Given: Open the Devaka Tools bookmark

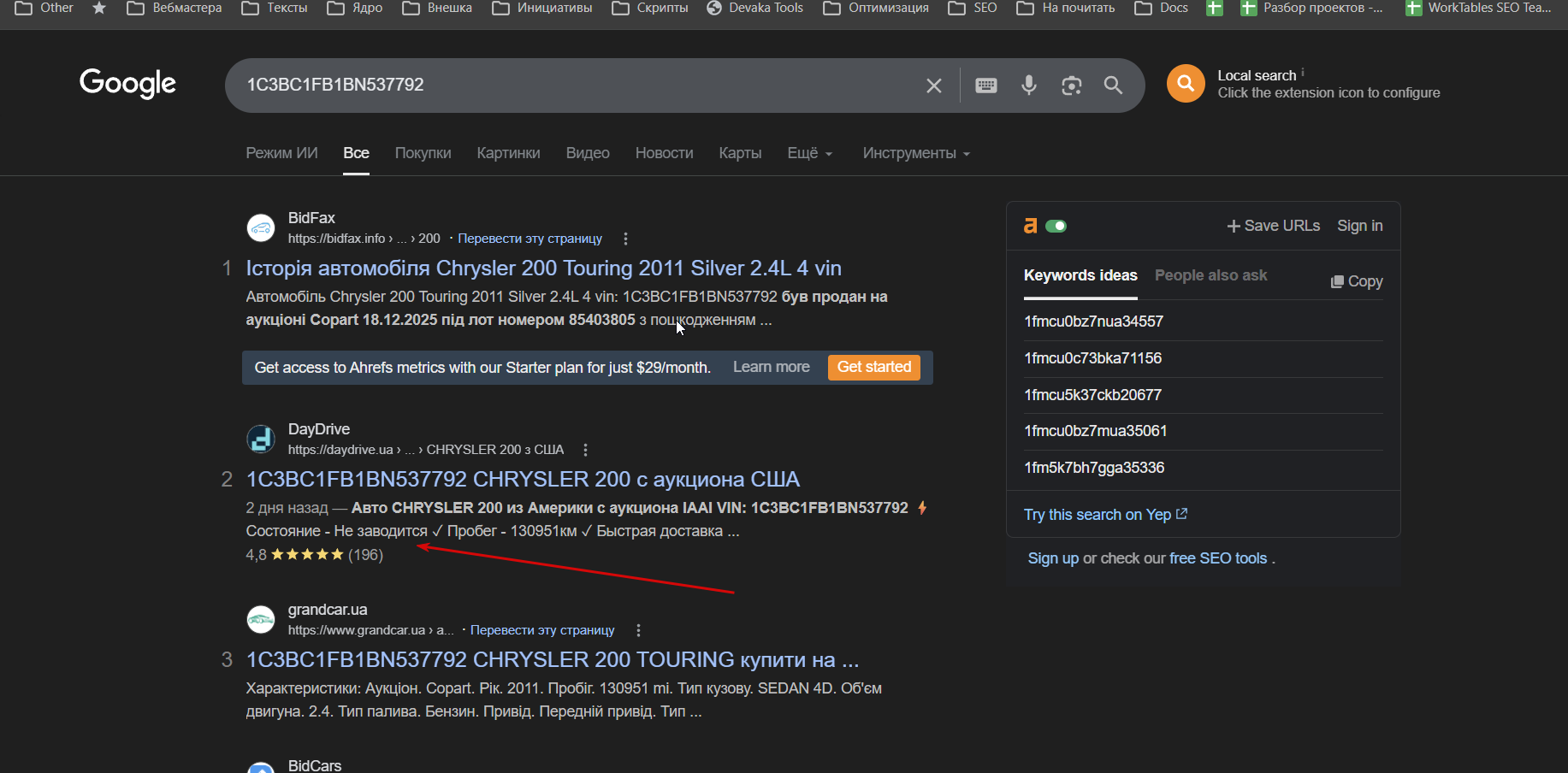Looking at the screenshot, I should point(754,8).
